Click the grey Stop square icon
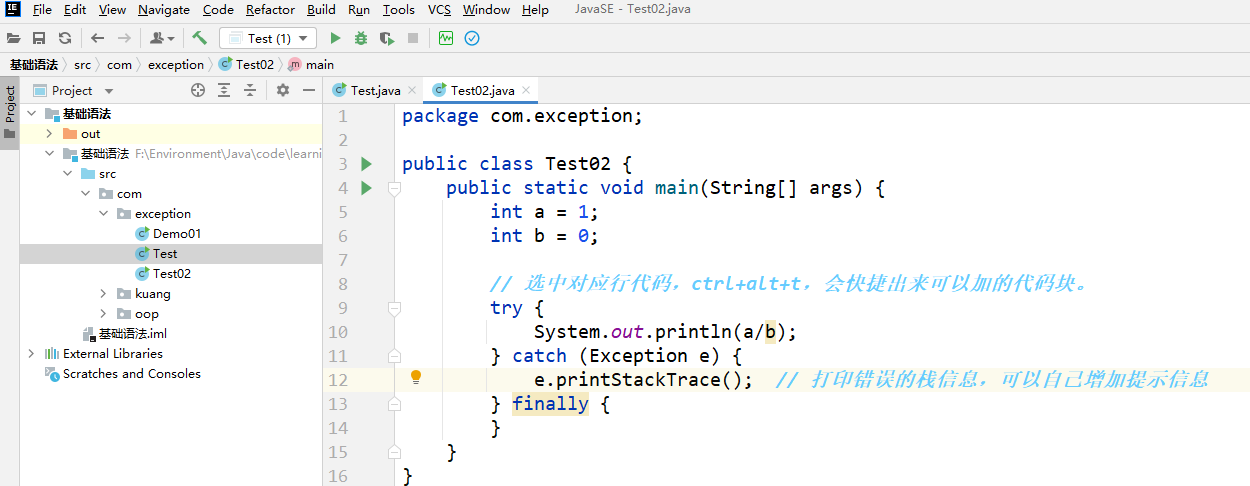Screen dimensions: 1250x486 click(413, 38)
